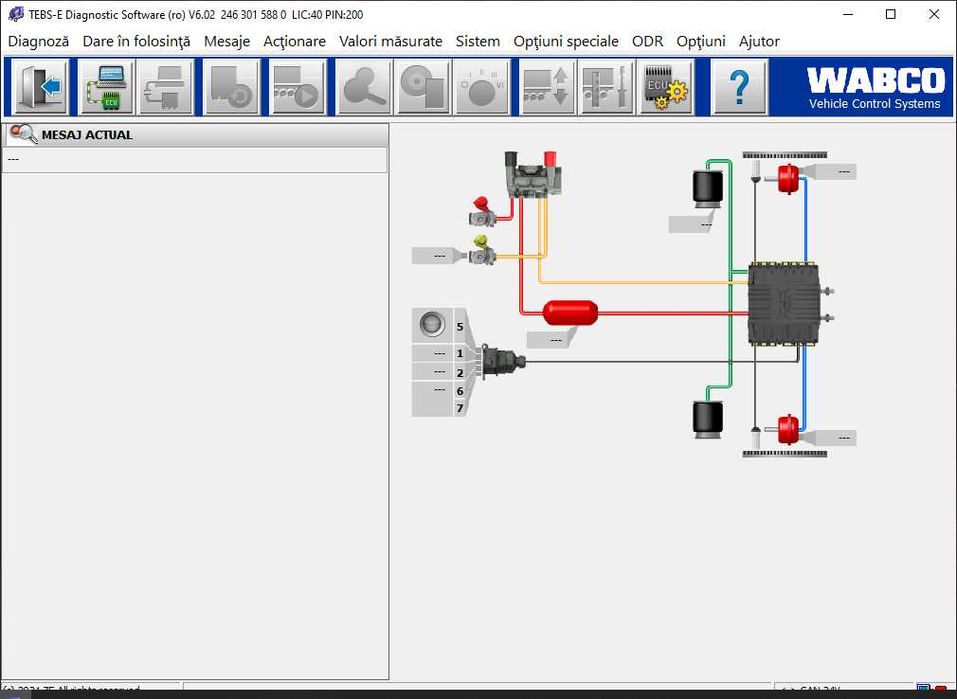The height and width of the screenshot is (699, 957).
Task: Click the black TEBS-E modulator unit
Action: (x=784, y=304)
